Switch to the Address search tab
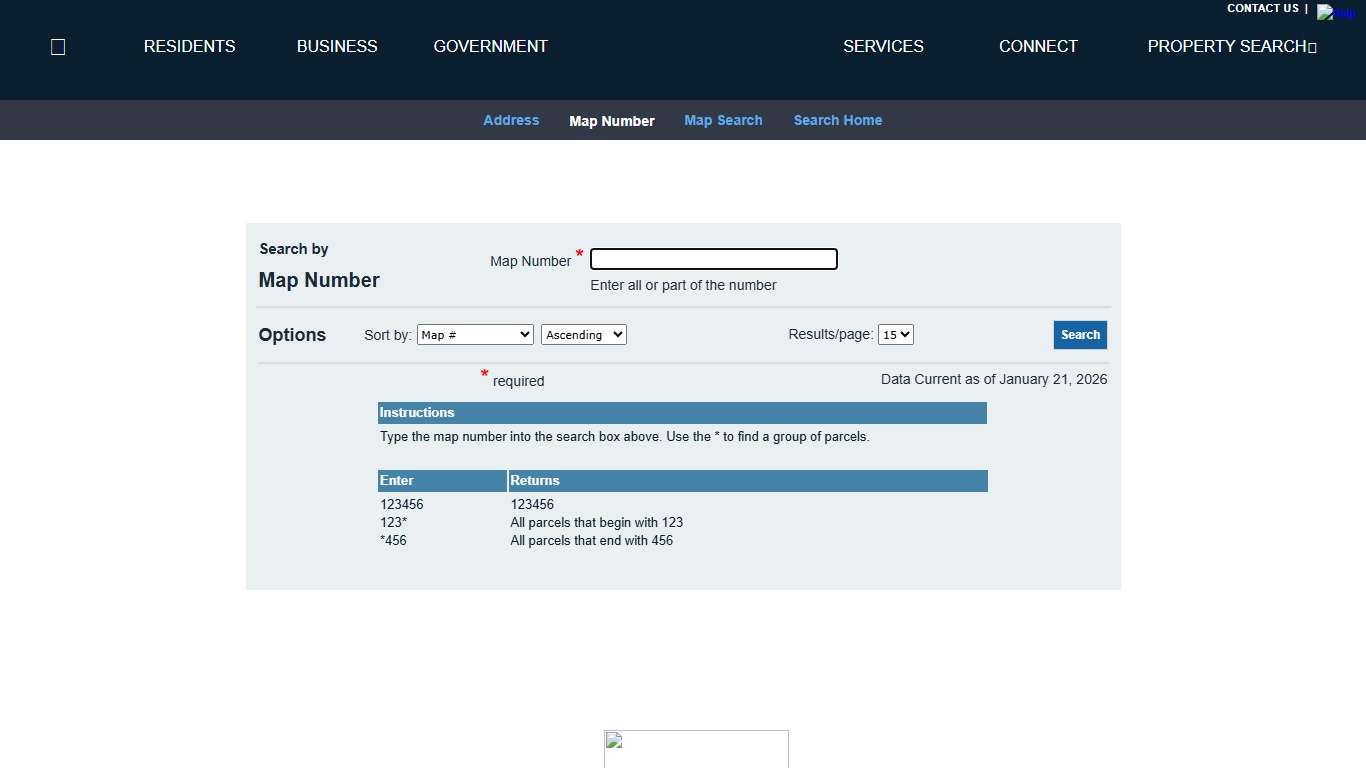Screen dimensions: 1366x768 tap(511, 120)
